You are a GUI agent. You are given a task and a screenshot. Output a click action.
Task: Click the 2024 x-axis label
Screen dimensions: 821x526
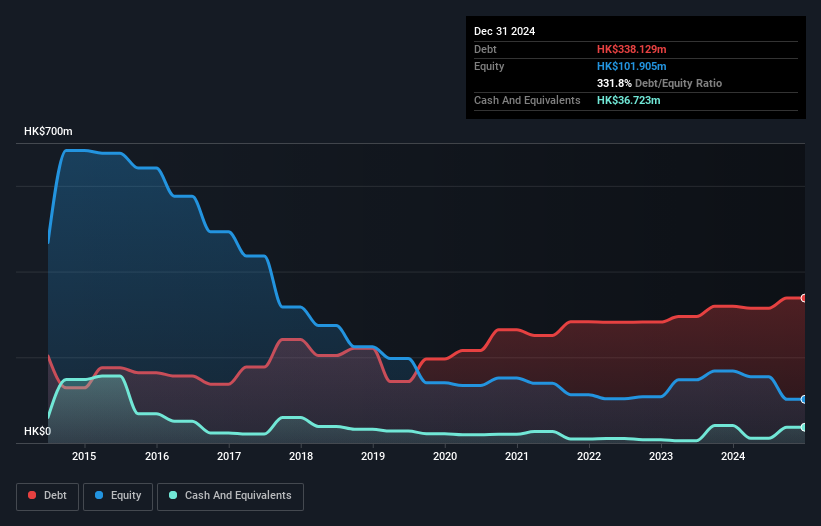tap(733, 456)
